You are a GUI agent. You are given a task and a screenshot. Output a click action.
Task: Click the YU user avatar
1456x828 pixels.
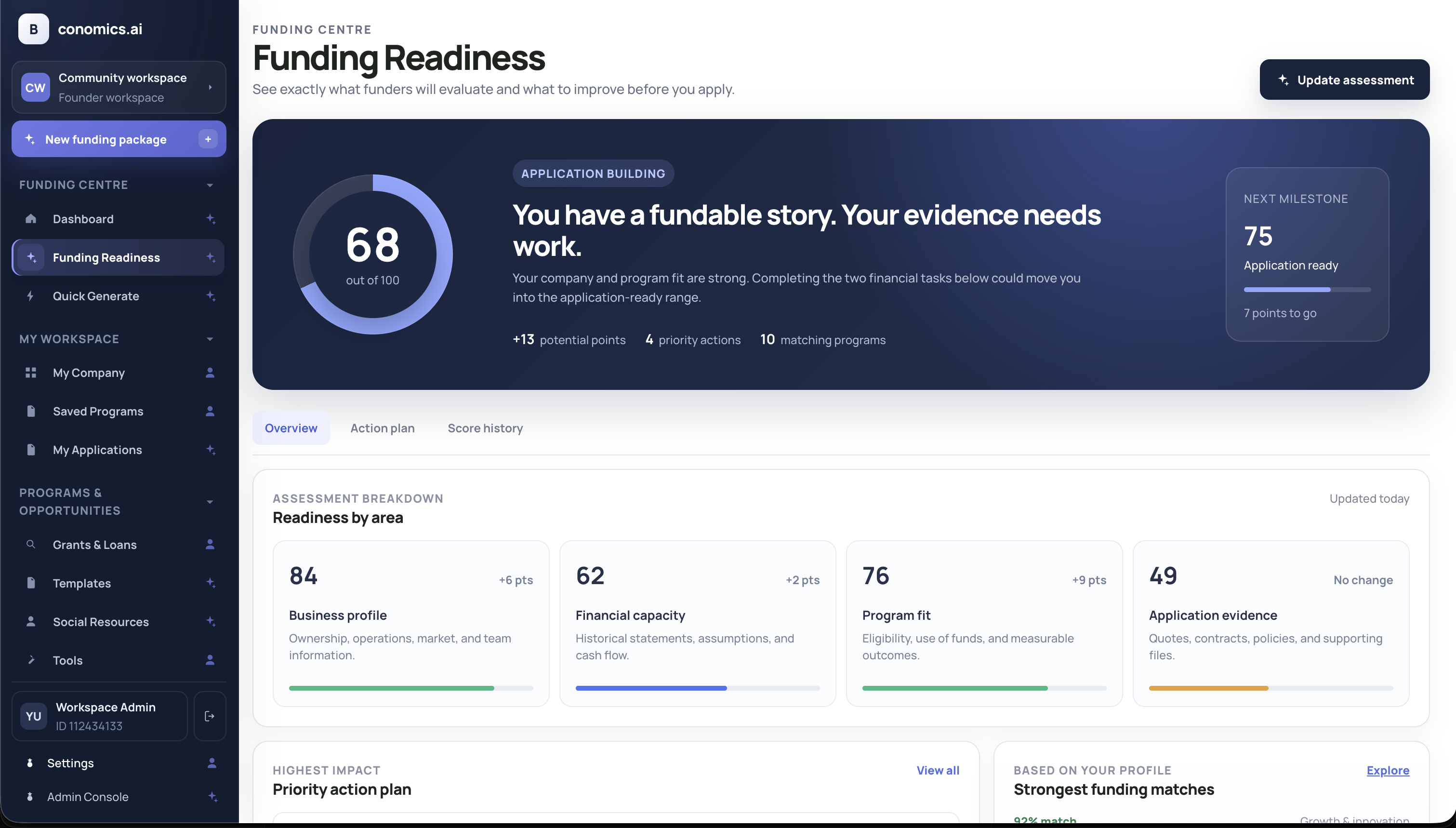click(x=34, y=716)
